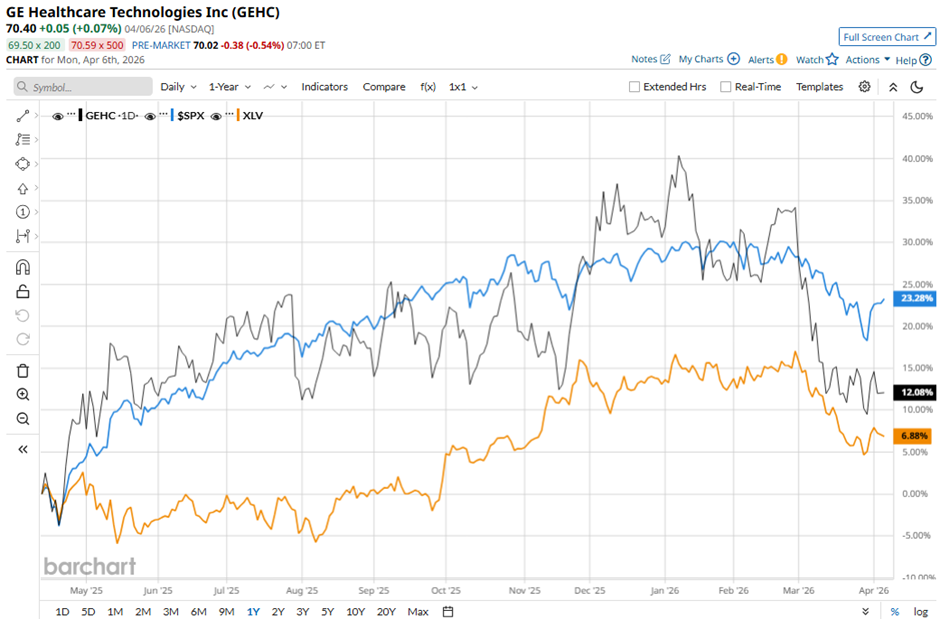
Task: Click the black GEHC color bar
Action: 80,116
